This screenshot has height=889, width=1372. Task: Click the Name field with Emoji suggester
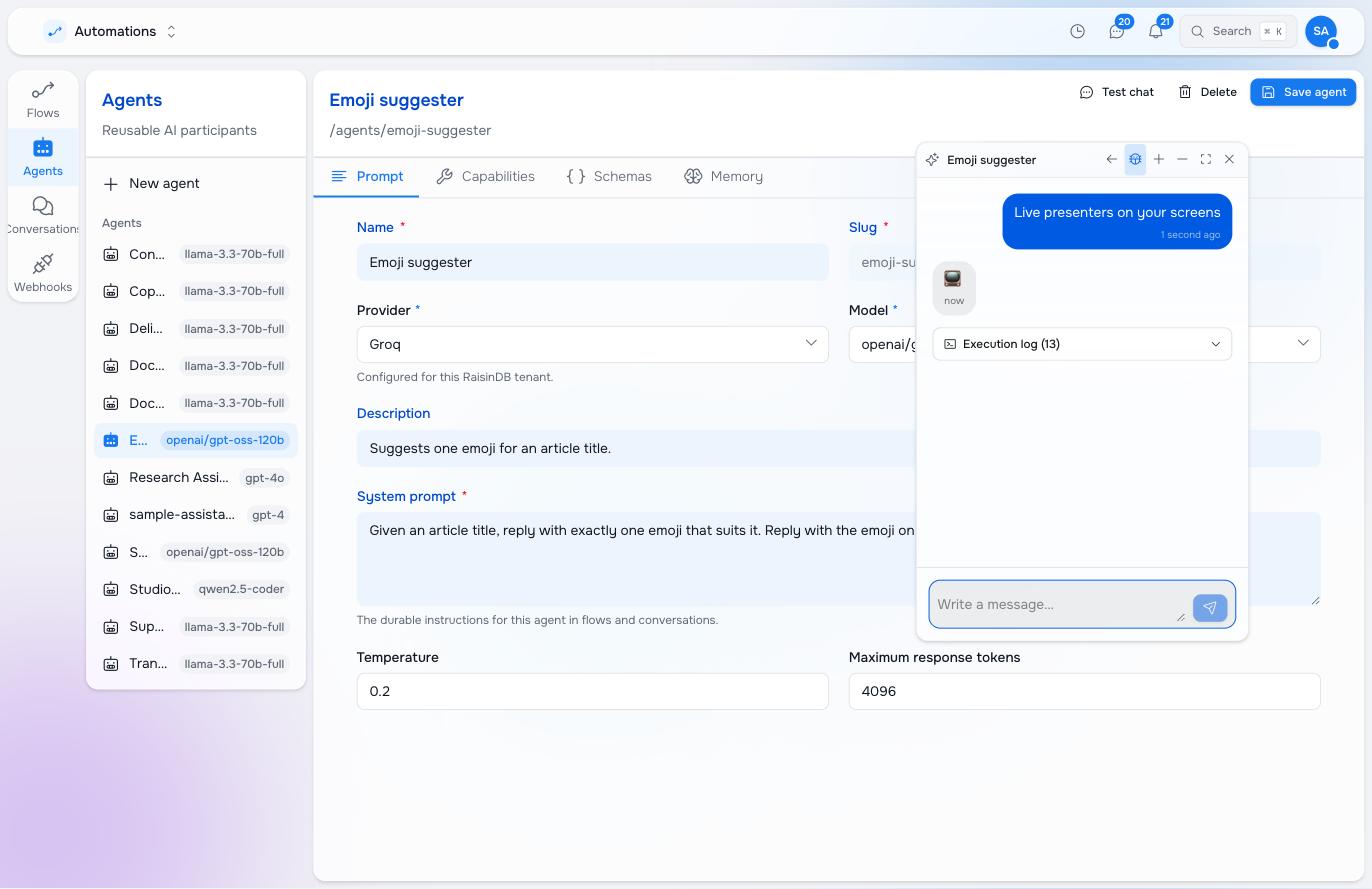pyautogui.click(x=592, y=262)
